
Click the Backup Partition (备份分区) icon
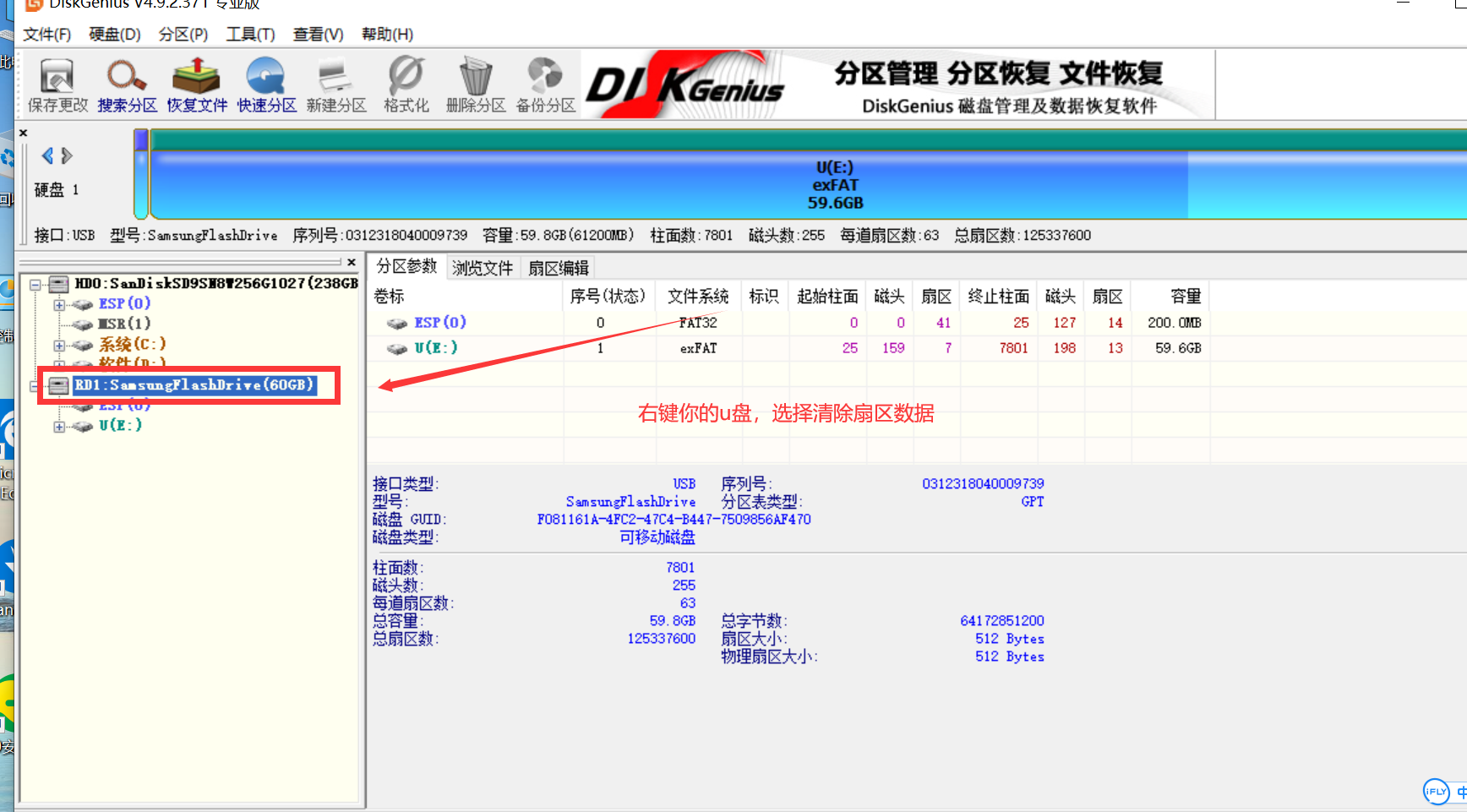(545, 84)
